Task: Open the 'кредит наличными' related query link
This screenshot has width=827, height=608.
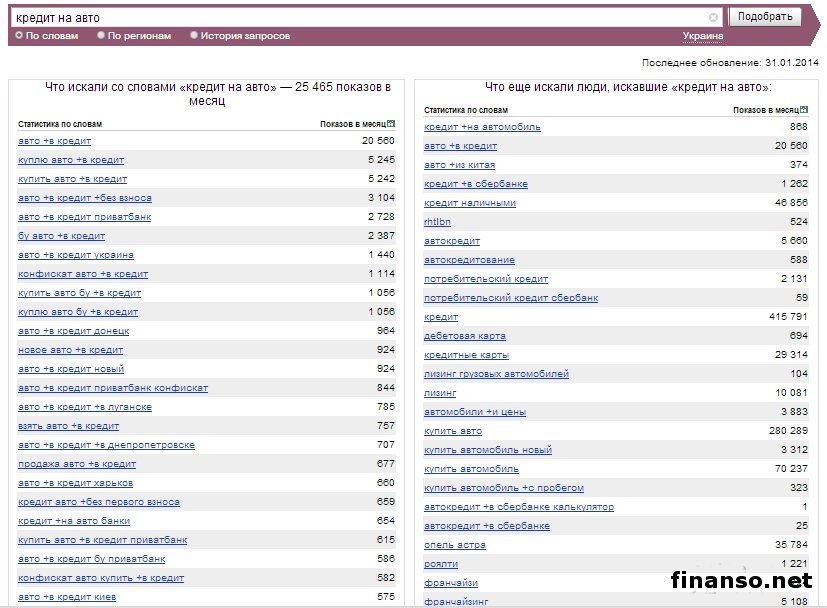Action: tap(470, 203)
